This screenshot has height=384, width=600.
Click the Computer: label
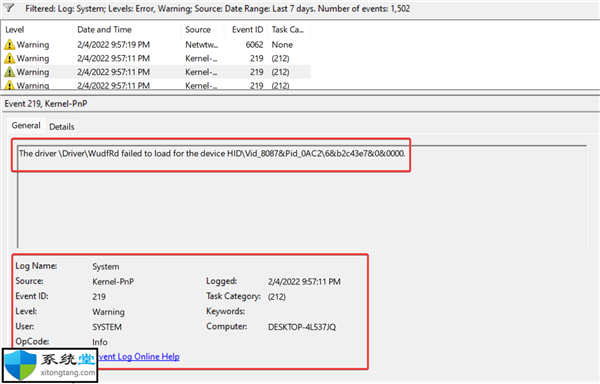coord(227,326)
